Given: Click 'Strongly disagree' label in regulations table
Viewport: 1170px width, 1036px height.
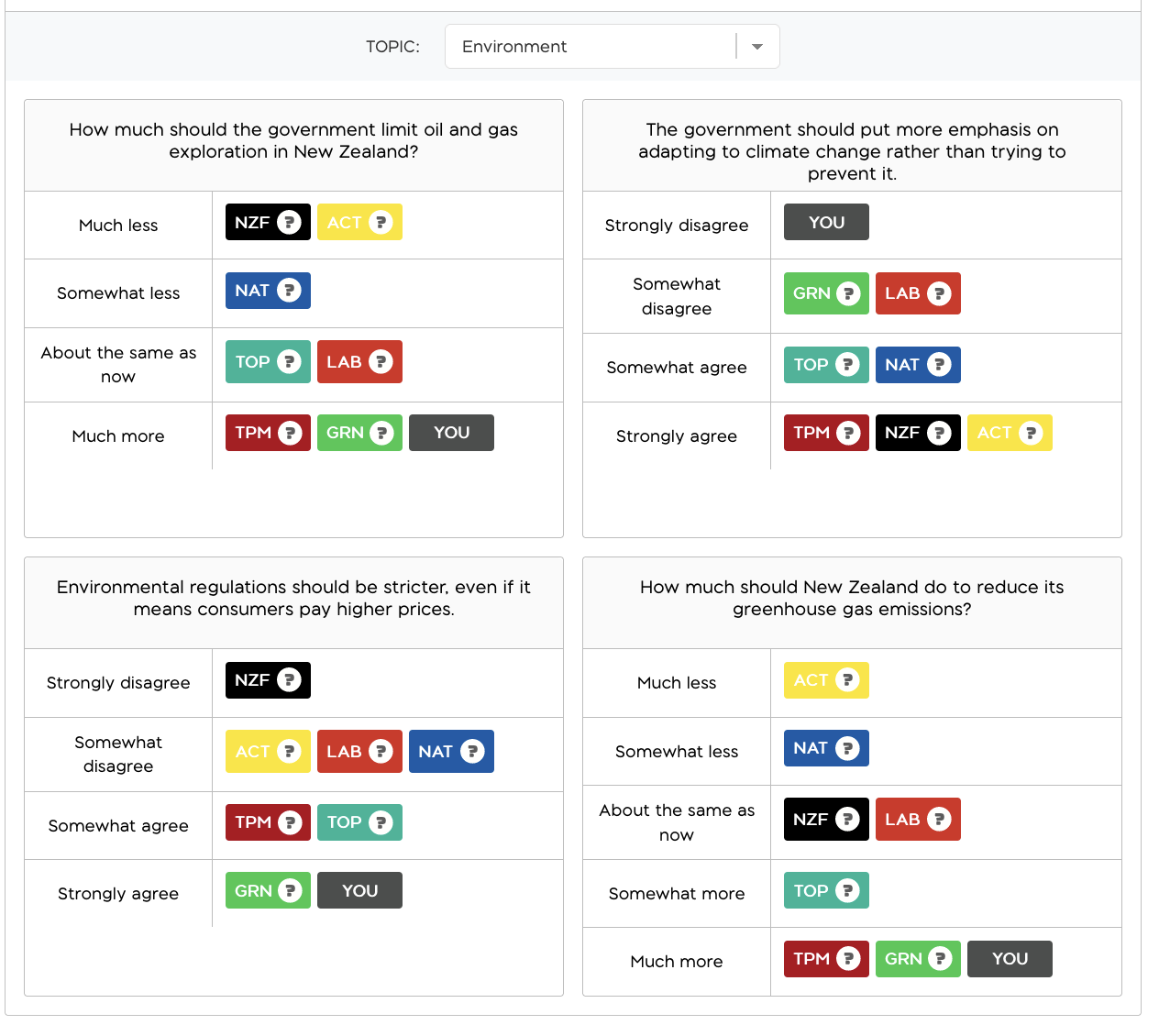Looking at the screenshot, I should (x=118, y=683).
